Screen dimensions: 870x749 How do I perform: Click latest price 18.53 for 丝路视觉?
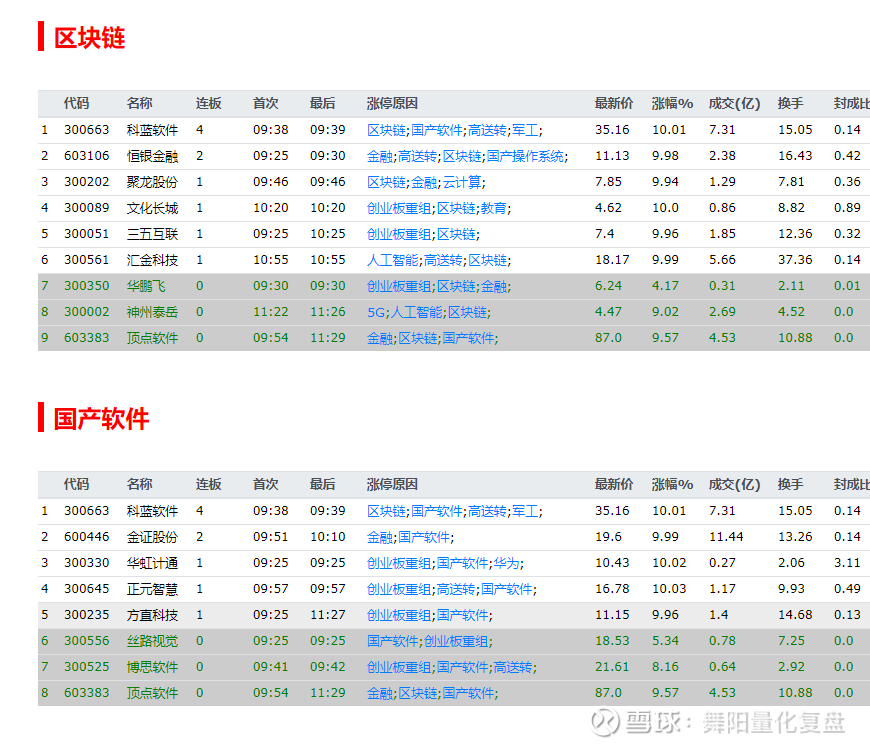pos(612,641)
